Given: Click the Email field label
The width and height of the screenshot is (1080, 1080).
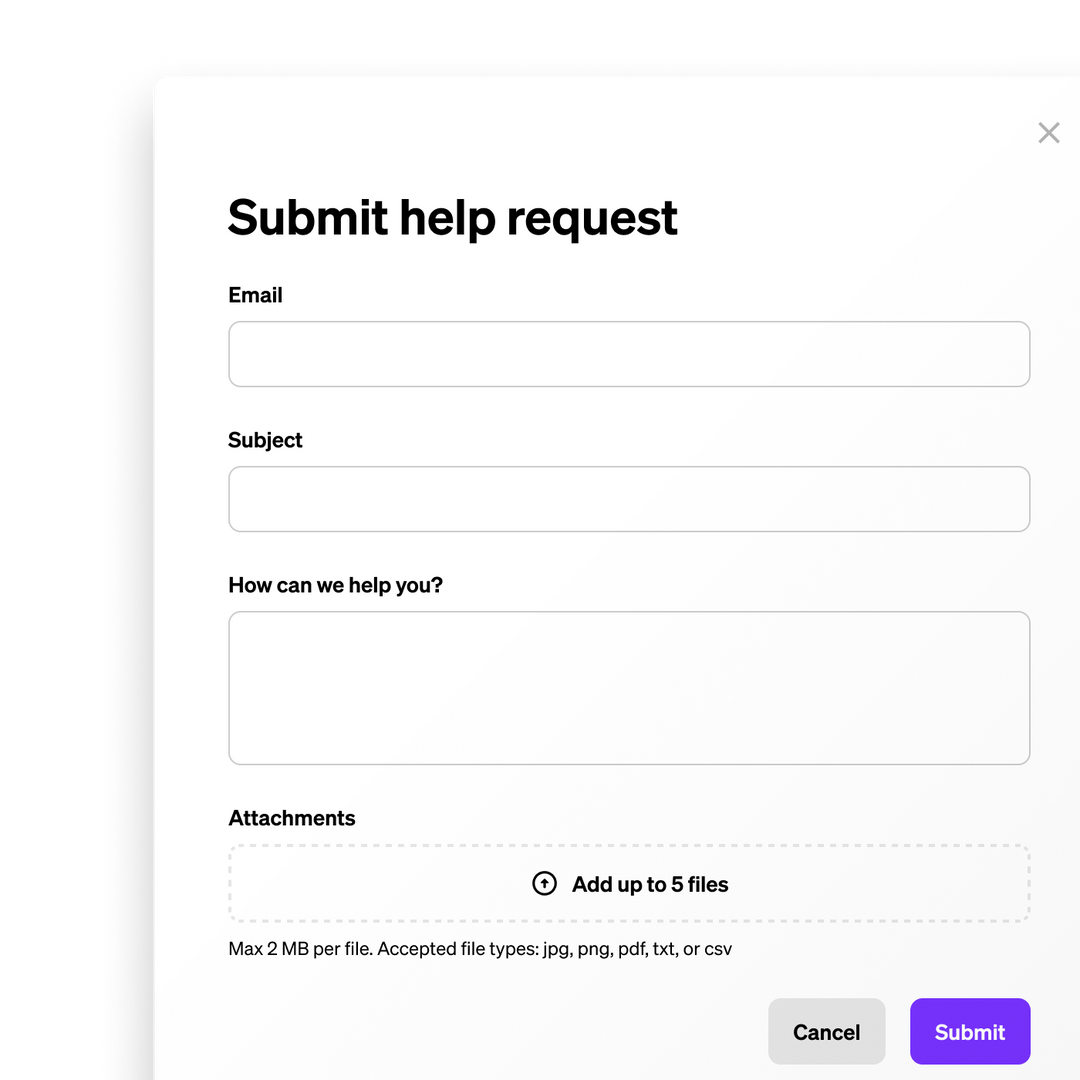Looking at the screenshot, I should pyautogui.click(x=255, y=295).
